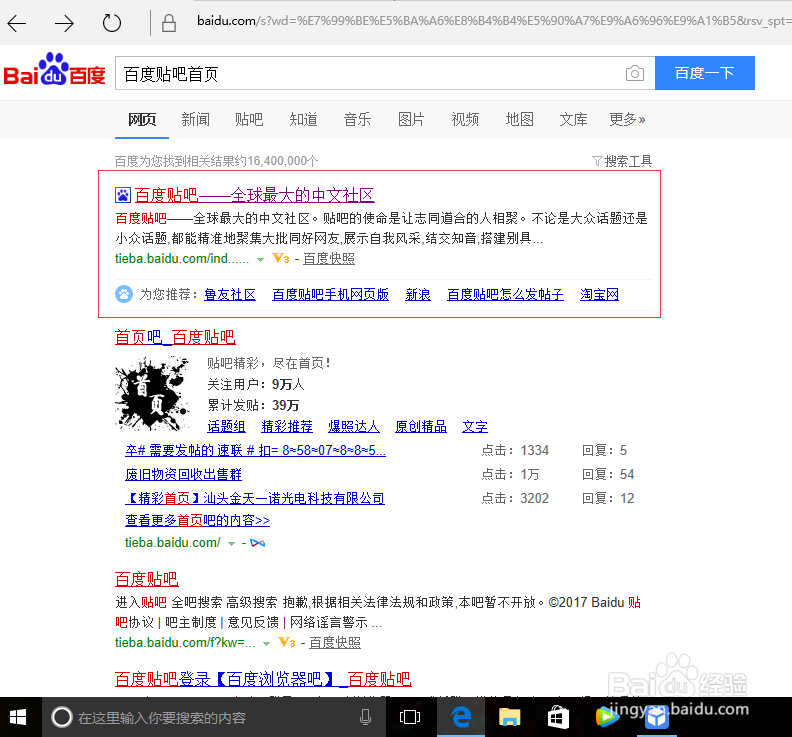
Task: Switch to the 音乐 tab
Action: pos(357,120)
